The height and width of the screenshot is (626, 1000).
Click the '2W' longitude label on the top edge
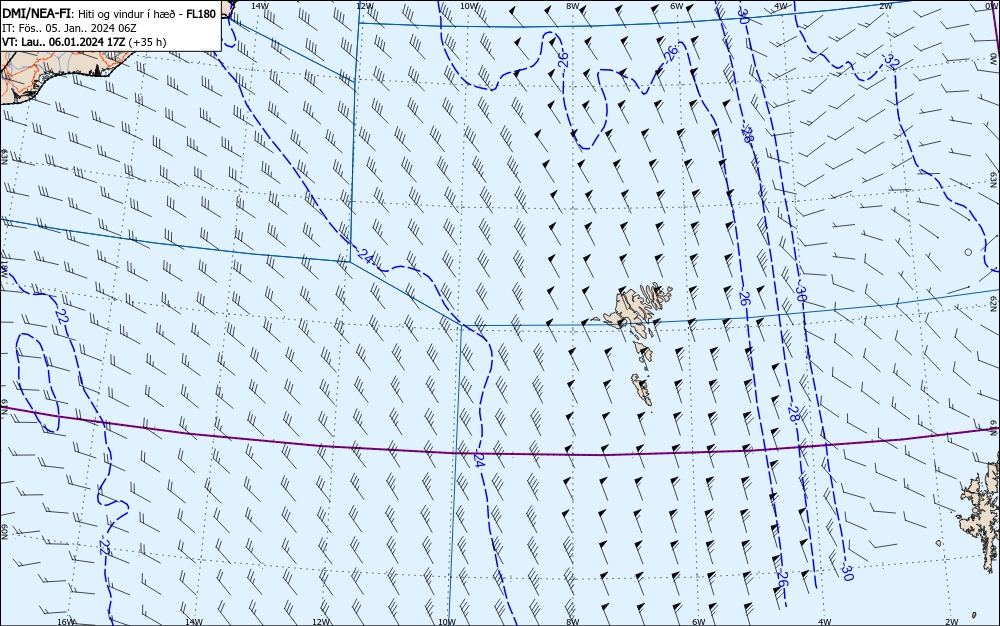click(885, 5)
